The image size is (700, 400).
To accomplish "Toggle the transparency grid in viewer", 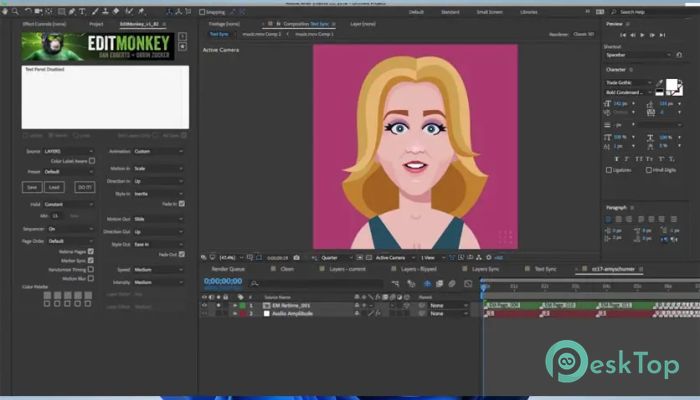I will pos(369,258).
